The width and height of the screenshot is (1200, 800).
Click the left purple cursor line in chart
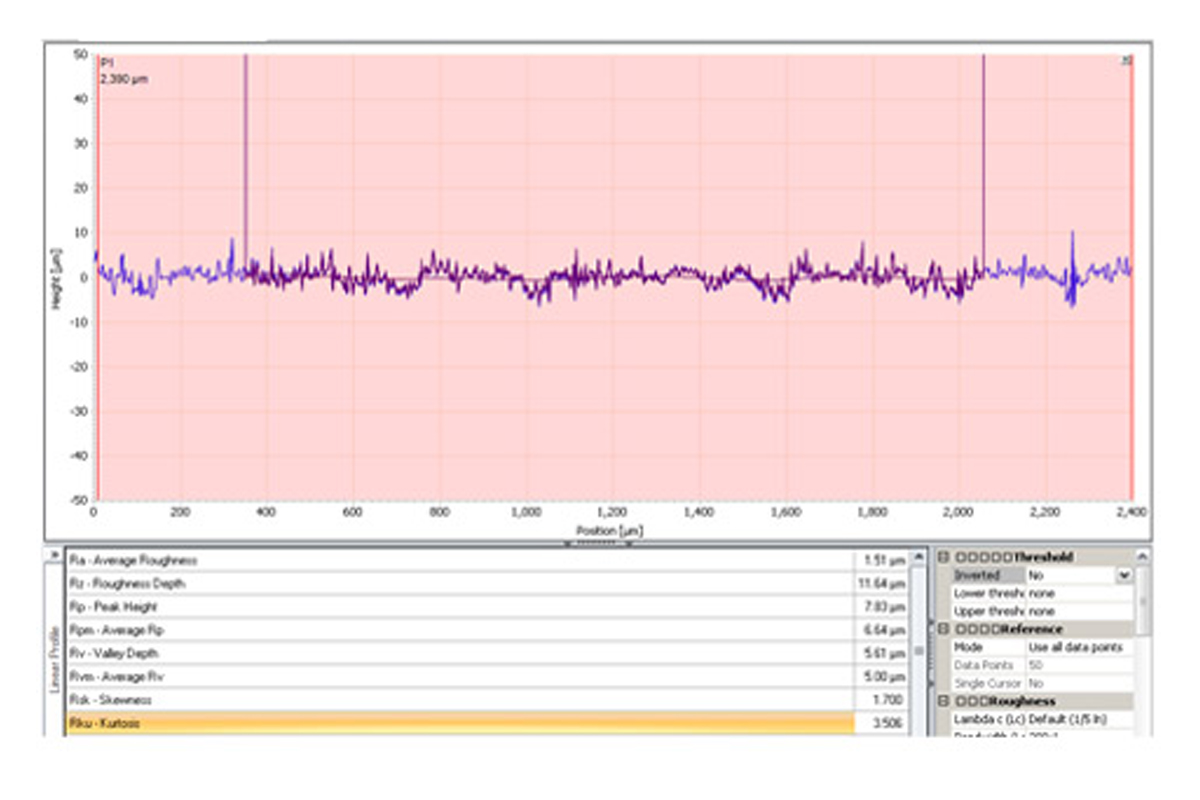pos(246,150)
